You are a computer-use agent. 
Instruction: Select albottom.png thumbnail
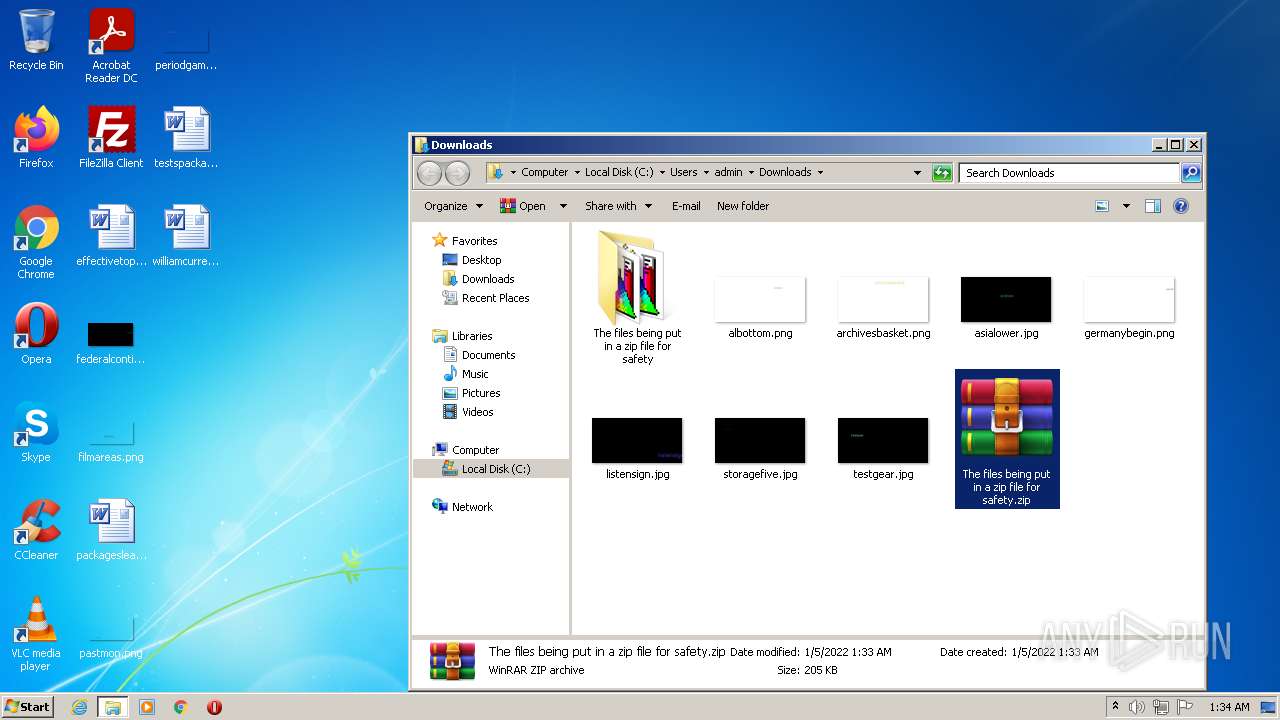(x=760, y=307)
